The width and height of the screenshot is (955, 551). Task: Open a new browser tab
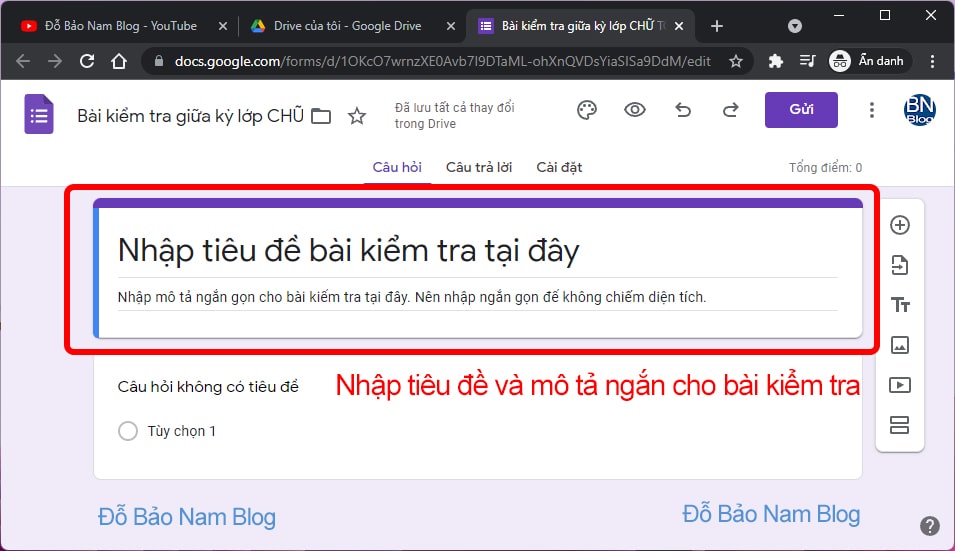(717, 26)
